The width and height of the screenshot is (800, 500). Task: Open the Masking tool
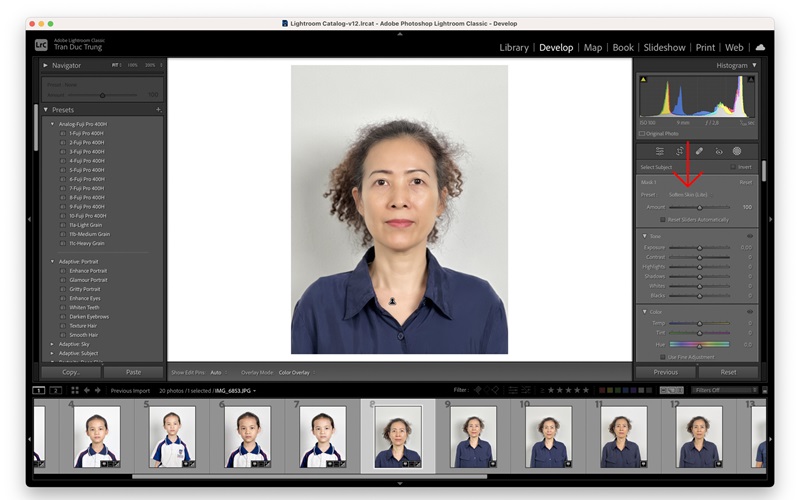click(737, 151)
